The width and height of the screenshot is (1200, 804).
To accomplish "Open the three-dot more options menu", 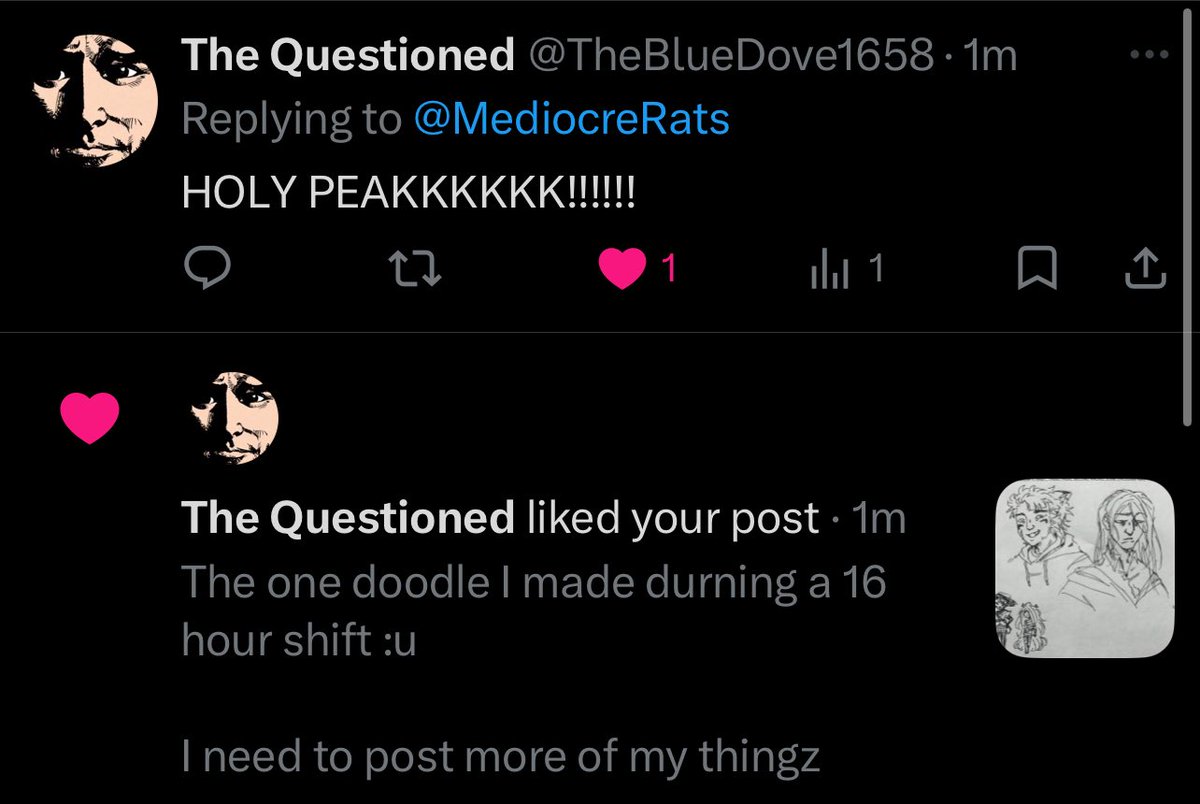I will [1148, 55].
